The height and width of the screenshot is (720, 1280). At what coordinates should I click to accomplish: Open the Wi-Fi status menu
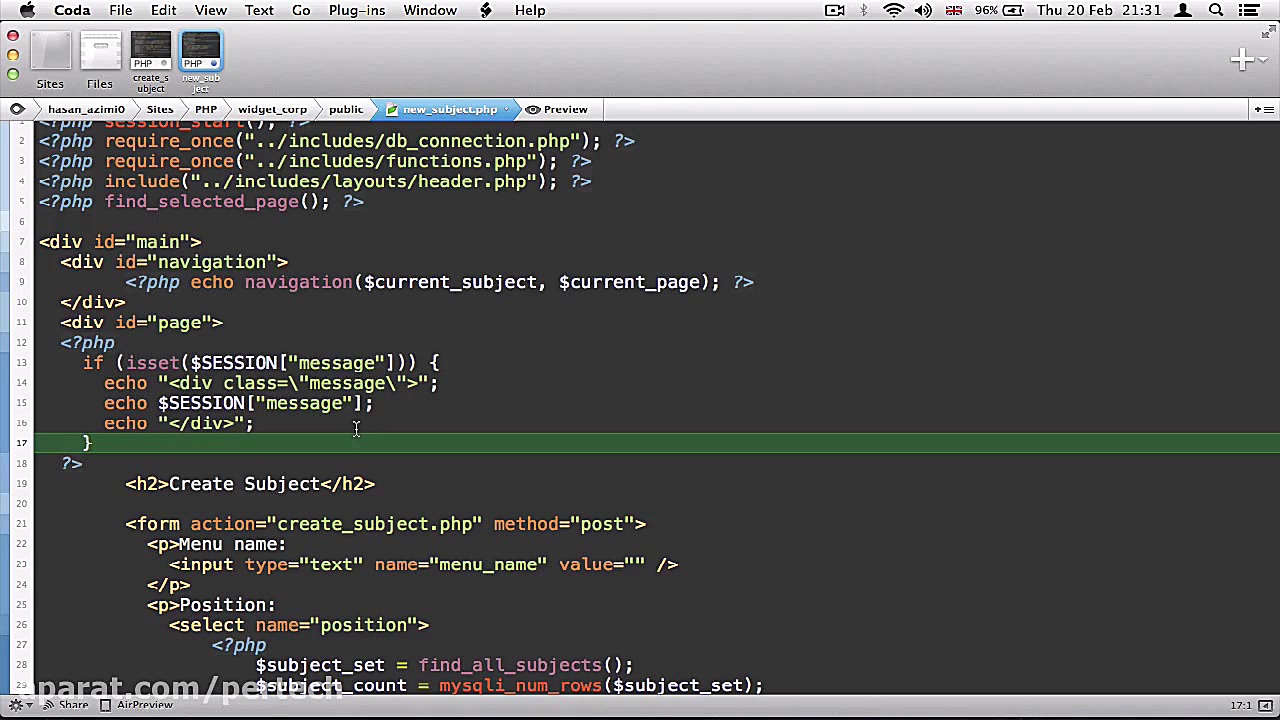[x=894, y=10]
